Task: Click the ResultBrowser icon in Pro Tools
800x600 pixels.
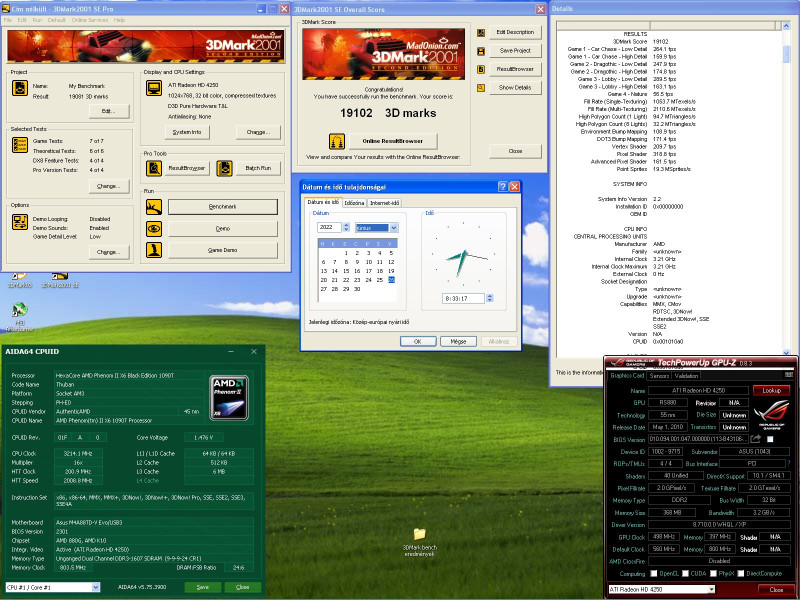Action: point(154,168)
